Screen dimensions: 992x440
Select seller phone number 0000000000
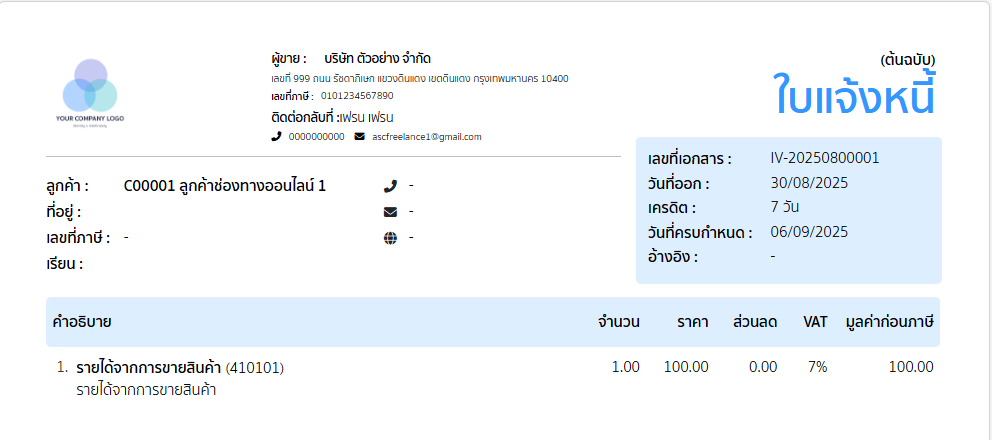click(316, 137)
